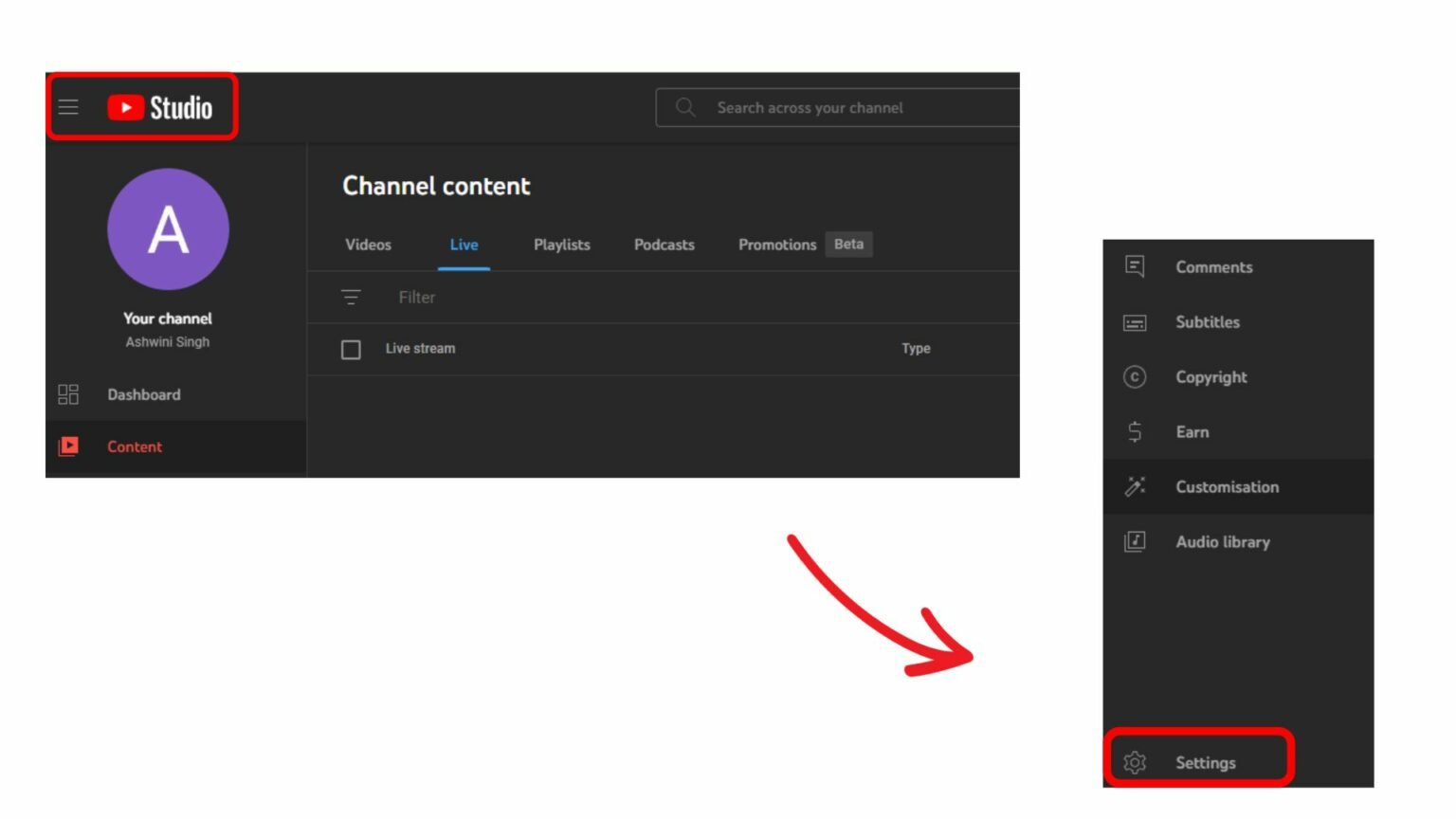Click the Your channel label
Screen dimensions: 1456x819
[168, 318]
